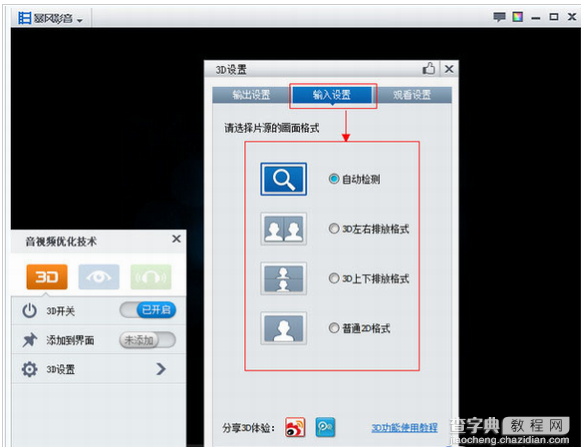
Task: Toggle the 3D开关 switch showing 已开启
Action: pyautogui.click(x=148, y=310)
